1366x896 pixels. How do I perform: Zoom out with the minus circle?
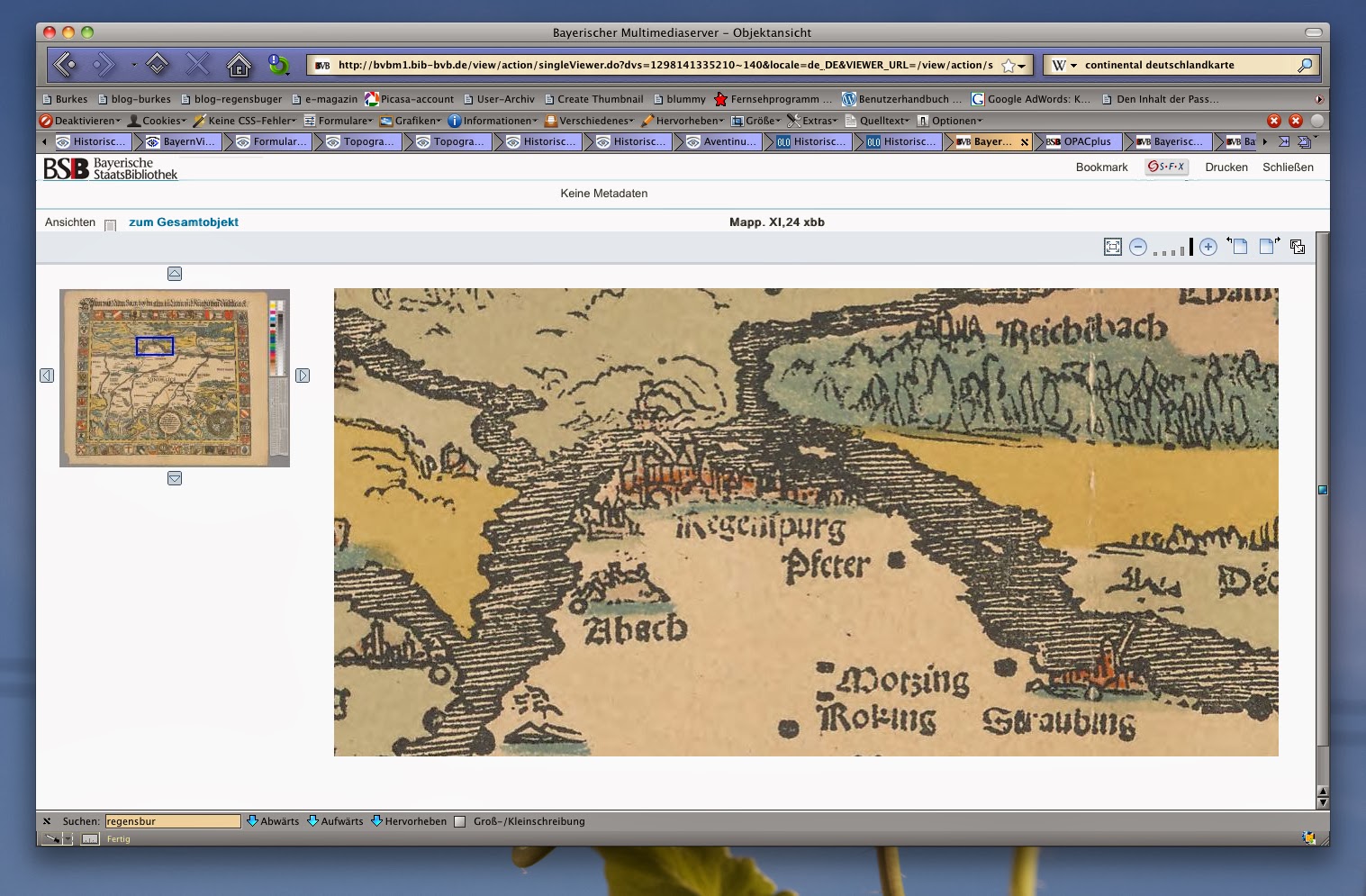(x=1138, y=247)
